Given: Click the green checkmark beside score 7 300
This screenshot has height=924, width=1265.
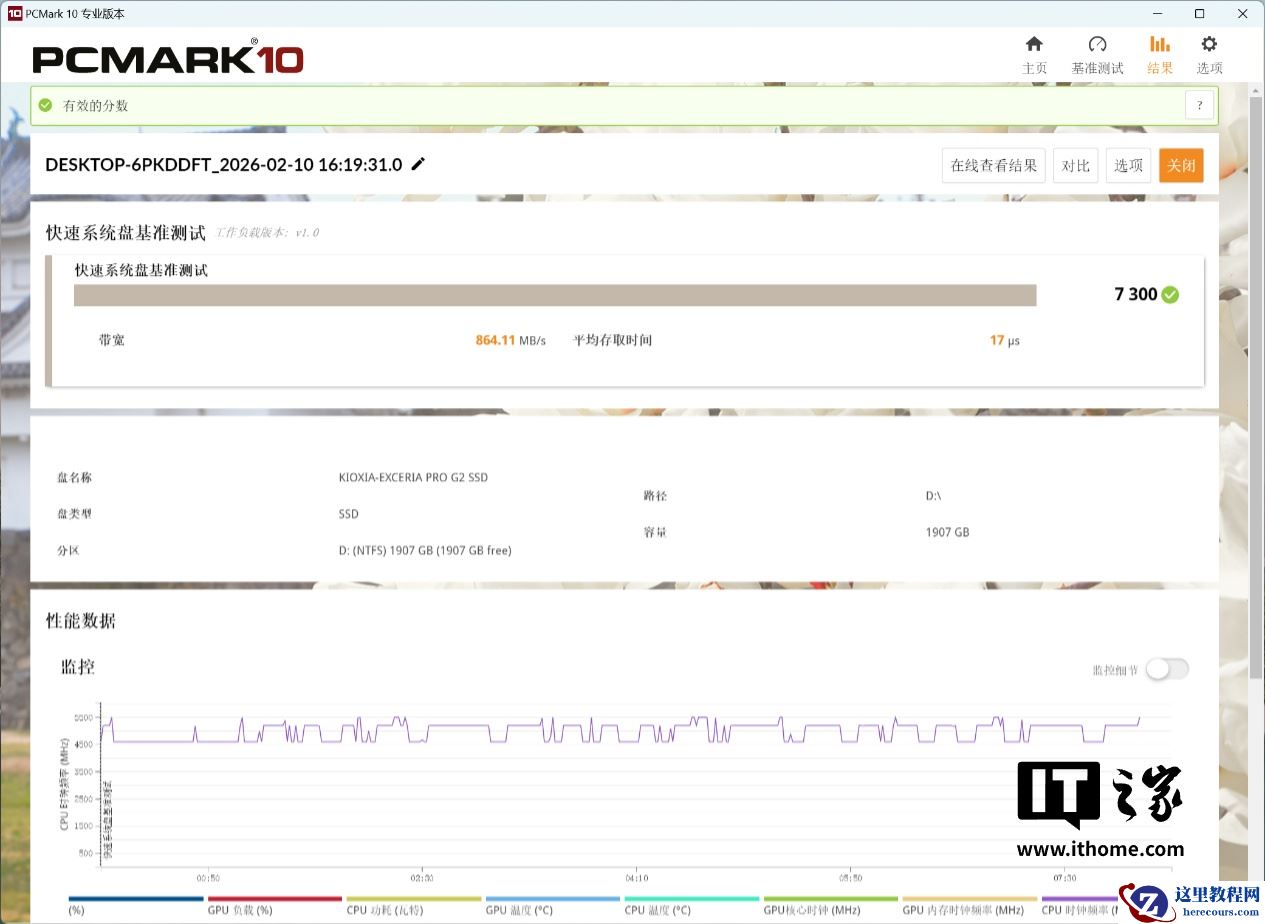Looking at the screenshot, I should tap(1170, 295).
